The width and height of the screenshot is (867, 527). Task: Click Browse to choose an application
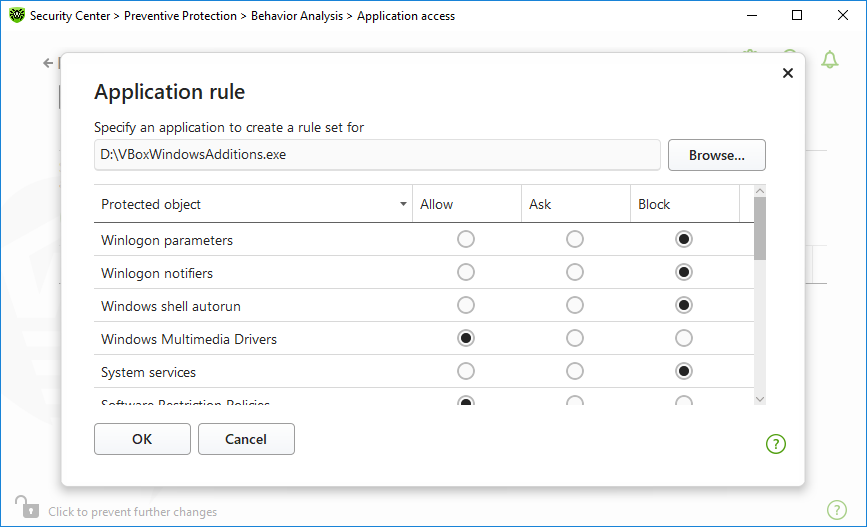(717, 155)
